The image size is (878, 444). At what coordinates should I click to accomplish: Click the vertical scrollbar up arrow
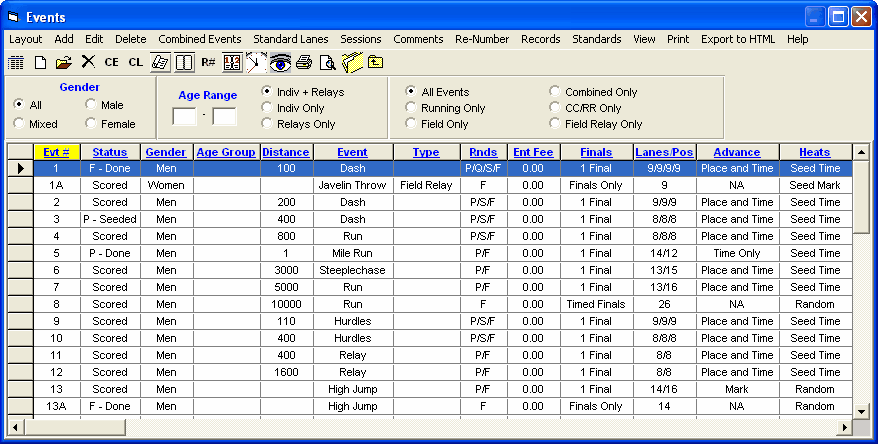[x=862, y=152]
